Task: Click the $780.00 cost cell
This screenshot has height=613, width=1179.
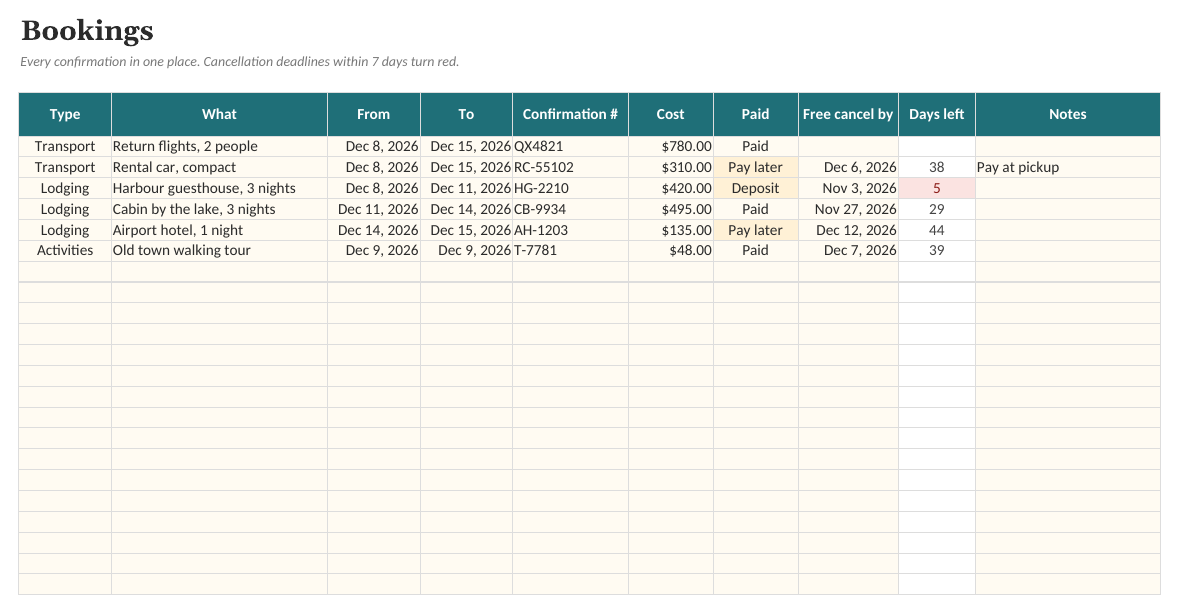Action: [x=671, y=147]
